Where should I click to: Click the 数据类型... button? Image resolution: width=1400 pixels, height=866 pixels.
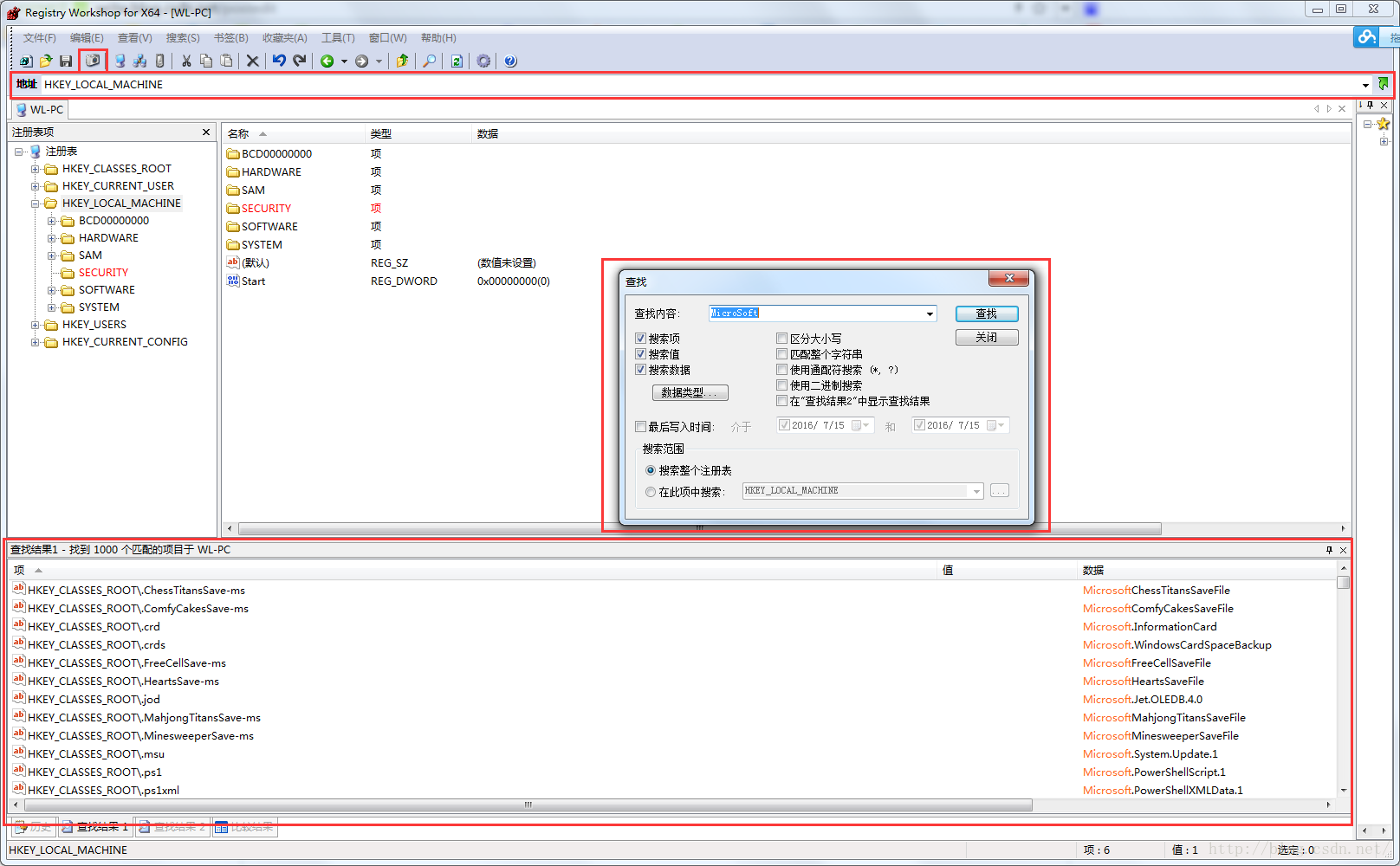point(690,392)
